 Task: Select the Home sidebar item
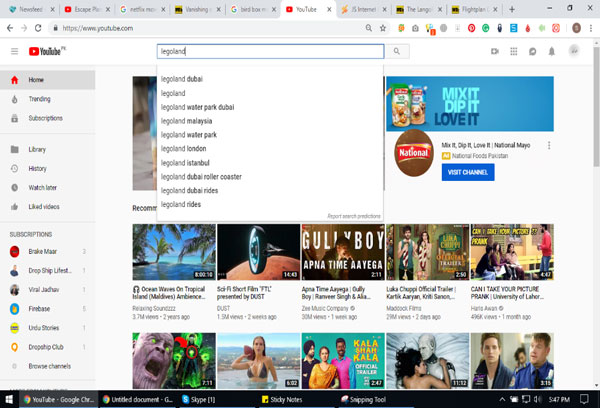47,80
